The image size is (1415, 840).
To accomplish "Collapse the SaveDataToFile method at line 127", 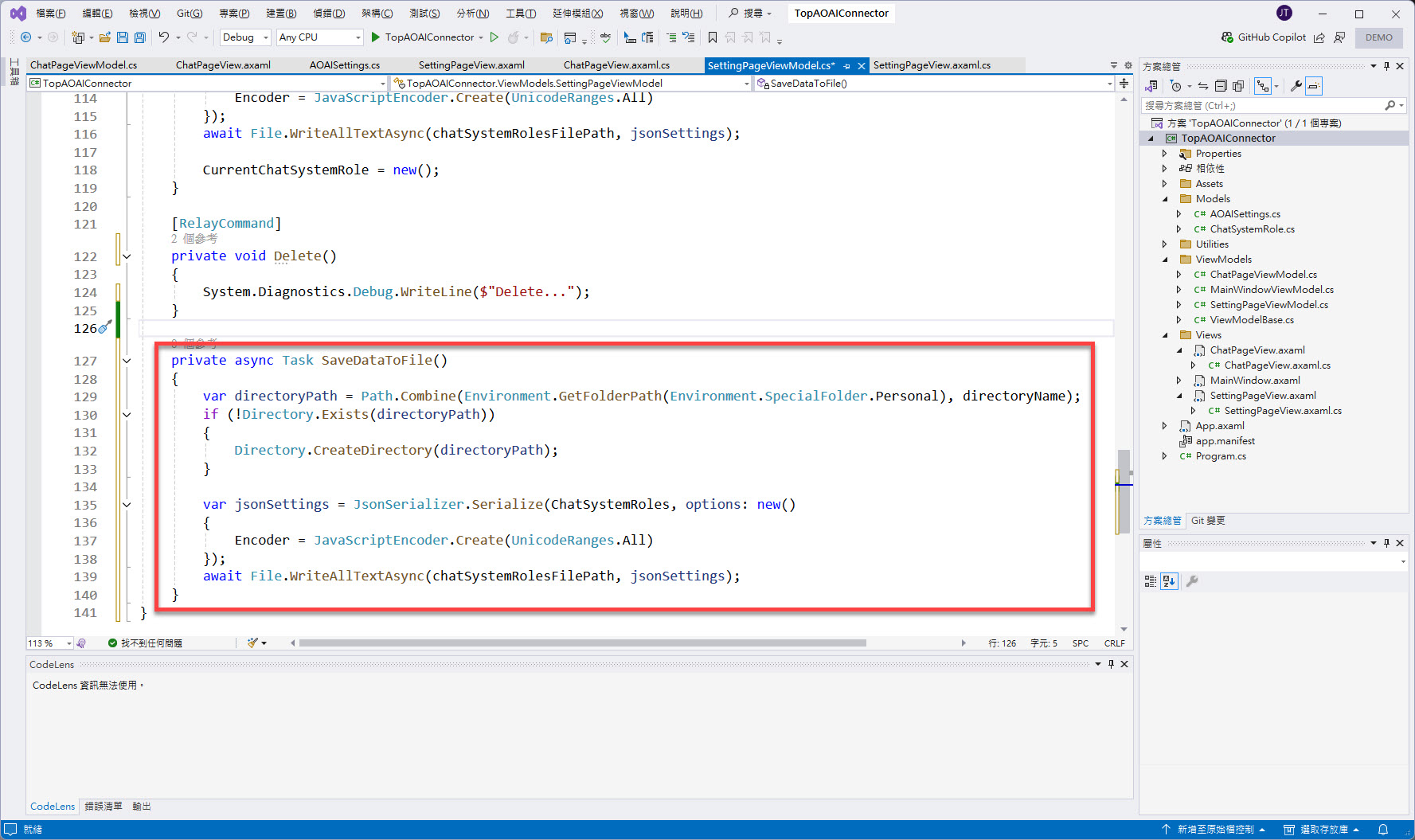I will [127, 361].
